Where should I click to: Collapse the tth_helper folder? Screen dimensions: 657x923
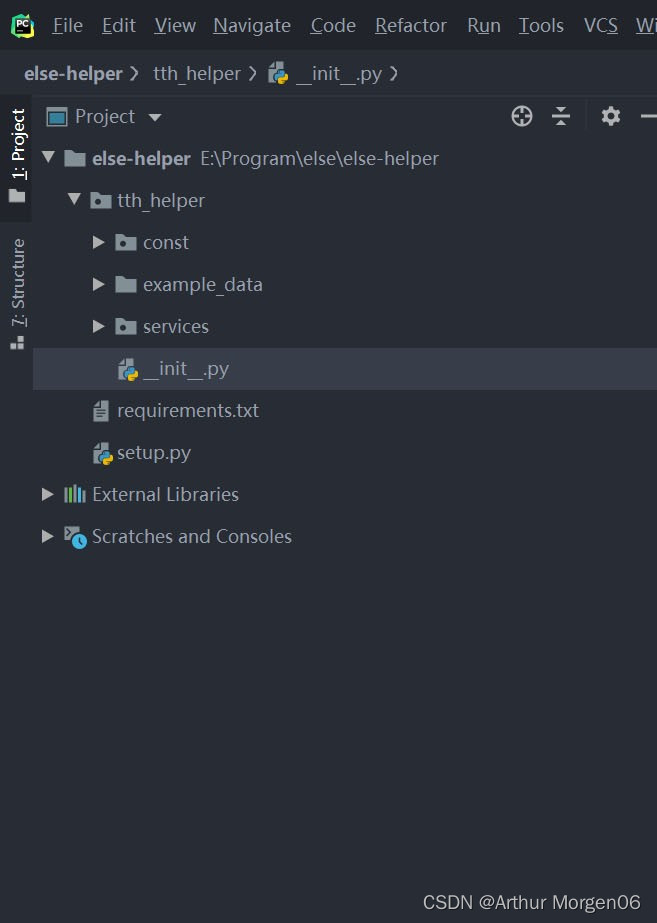(73, 199)
